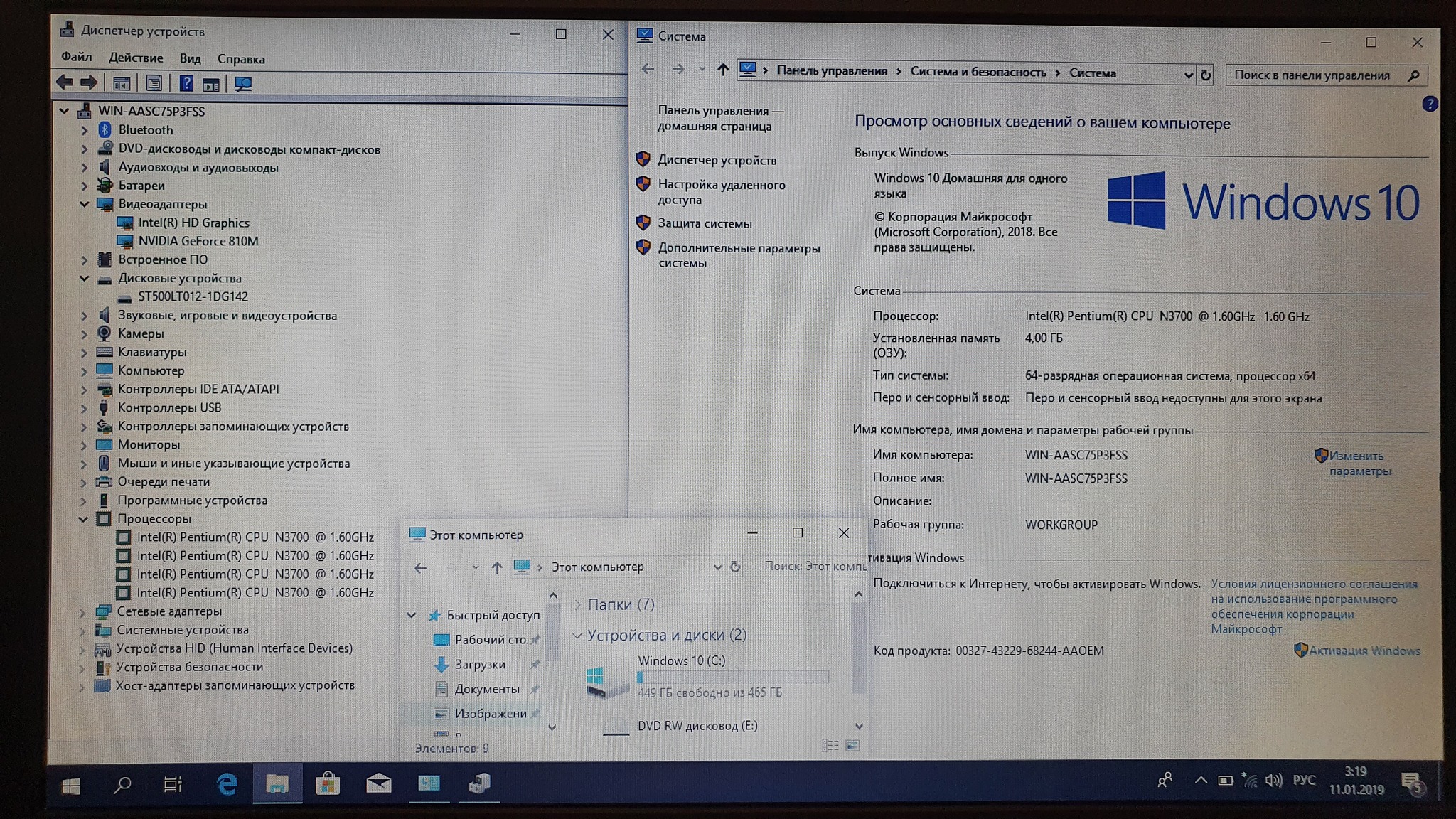The height and width of the screenshot is (819, 1456).
Task: Collapse Устройства и диски (2) group
Action: [577, 635]
